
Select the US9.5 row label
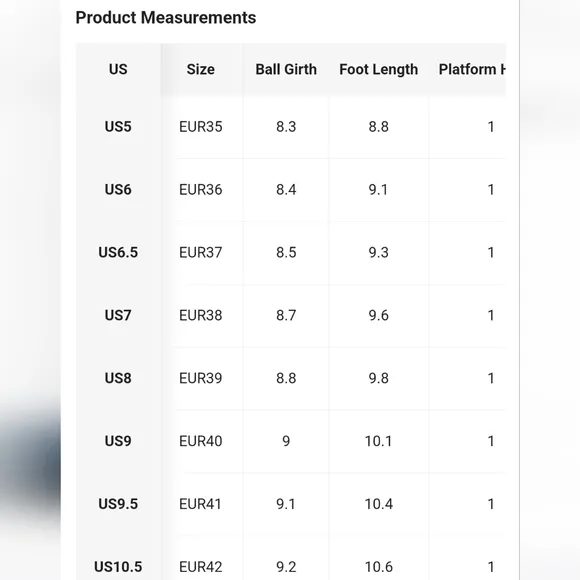tap(118, 504)
